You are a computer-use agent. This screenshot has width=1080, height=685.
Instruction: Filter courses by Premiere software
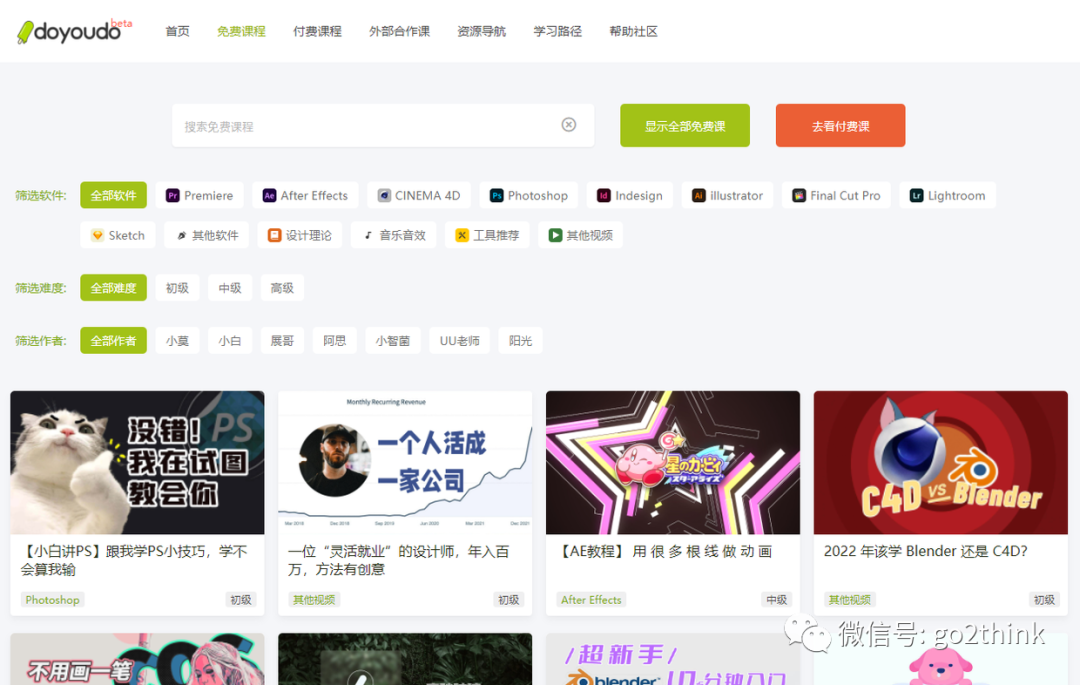pos(199,195)
